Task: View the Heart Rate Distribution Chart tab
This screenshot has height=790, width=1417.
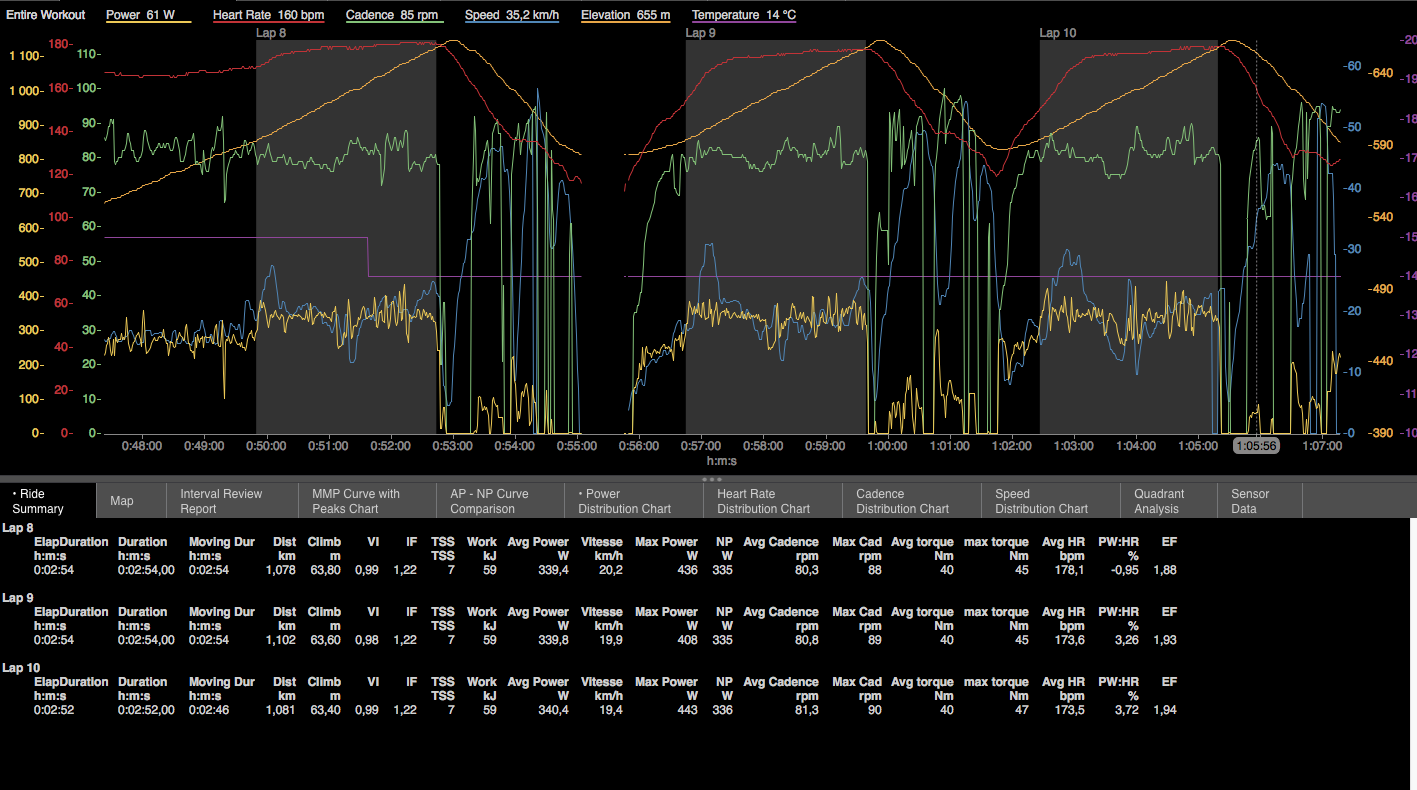Action: tap(763, 501)
